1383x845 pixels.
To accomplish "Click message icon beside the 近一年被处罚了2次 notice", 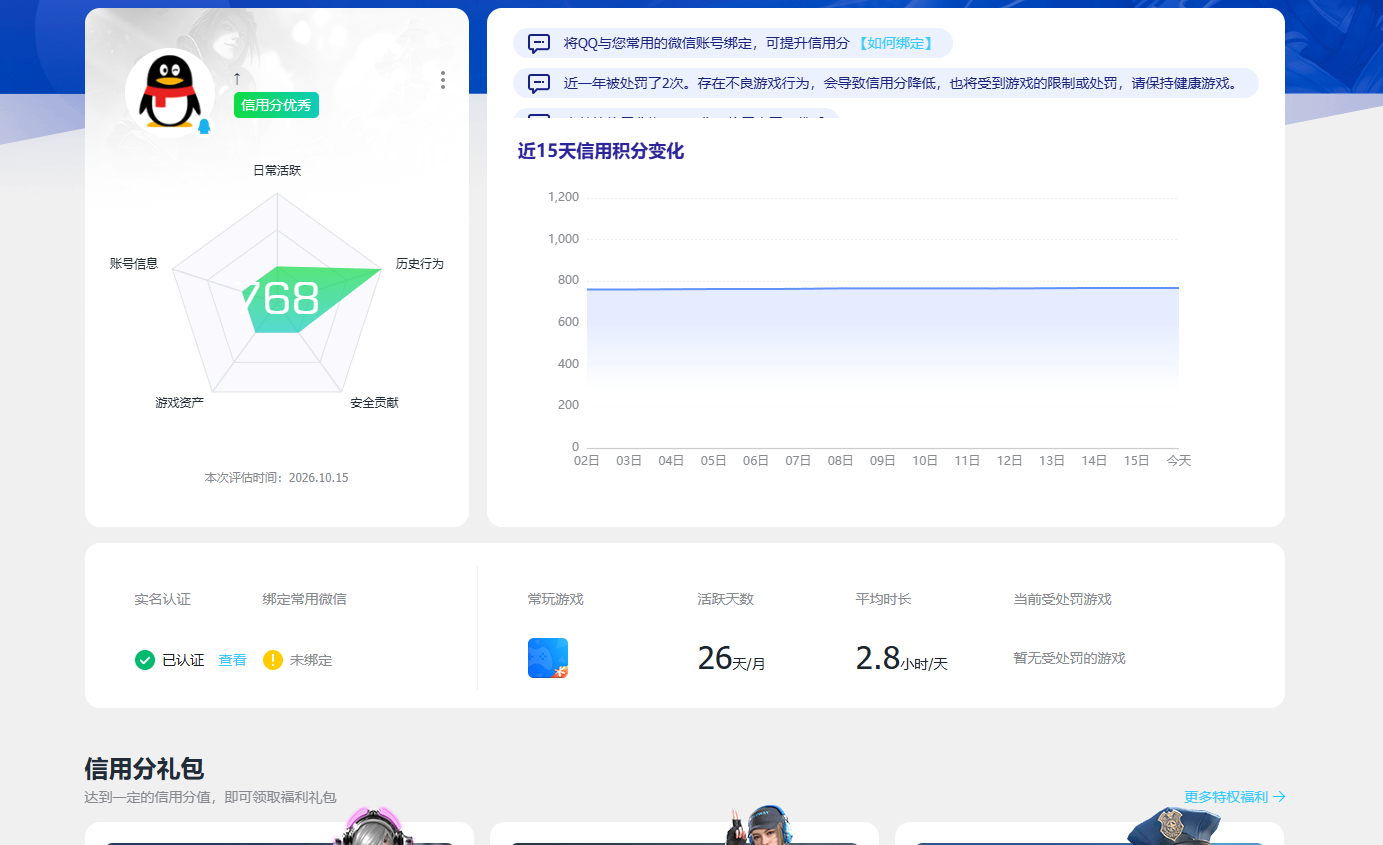I will 539,83.
